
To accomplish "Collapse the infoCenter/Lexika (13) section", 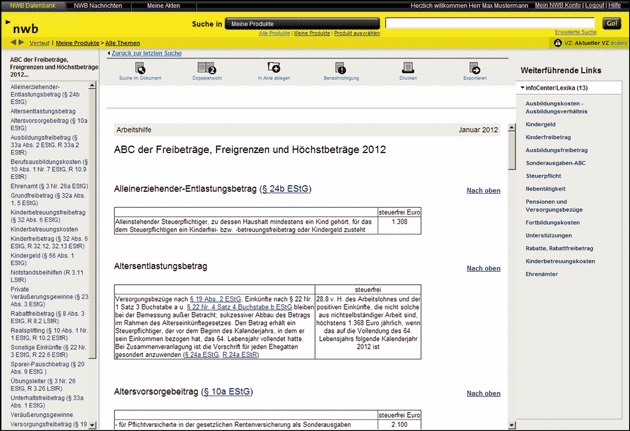I will pos(523,88).
